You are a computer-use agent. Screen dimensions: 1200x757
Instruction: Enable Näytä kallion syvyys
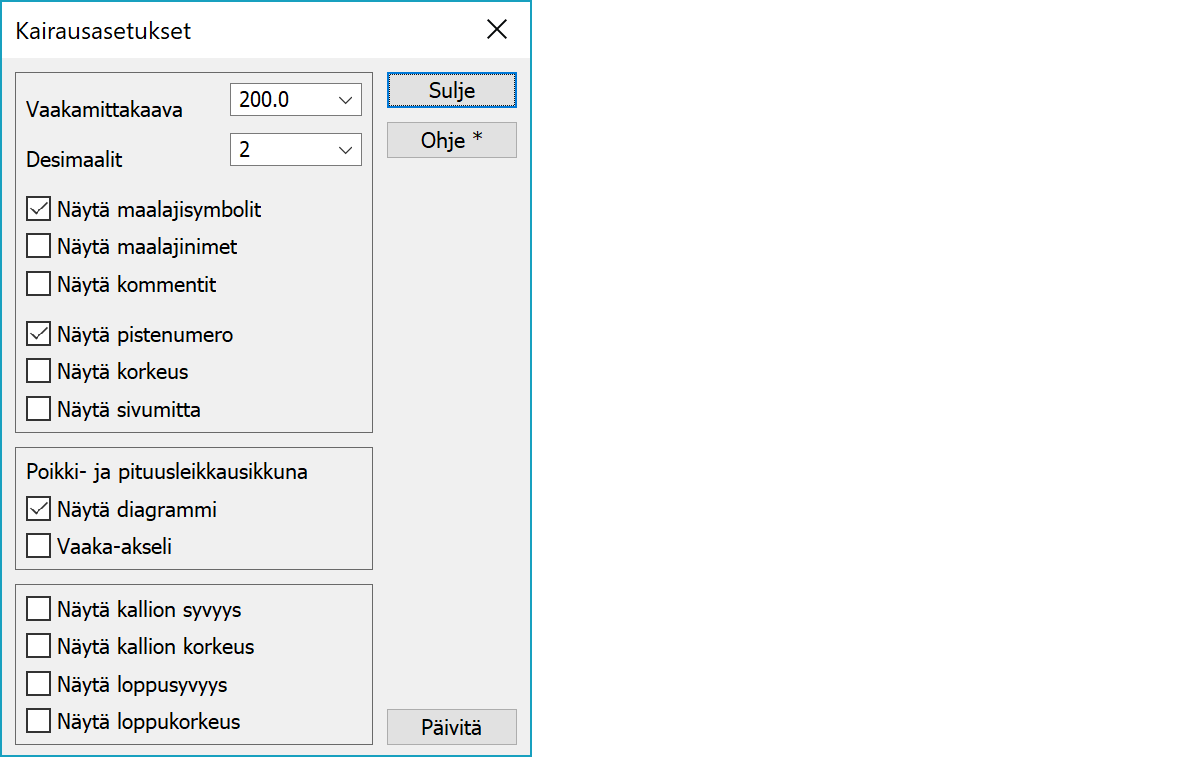pos(39,609)
